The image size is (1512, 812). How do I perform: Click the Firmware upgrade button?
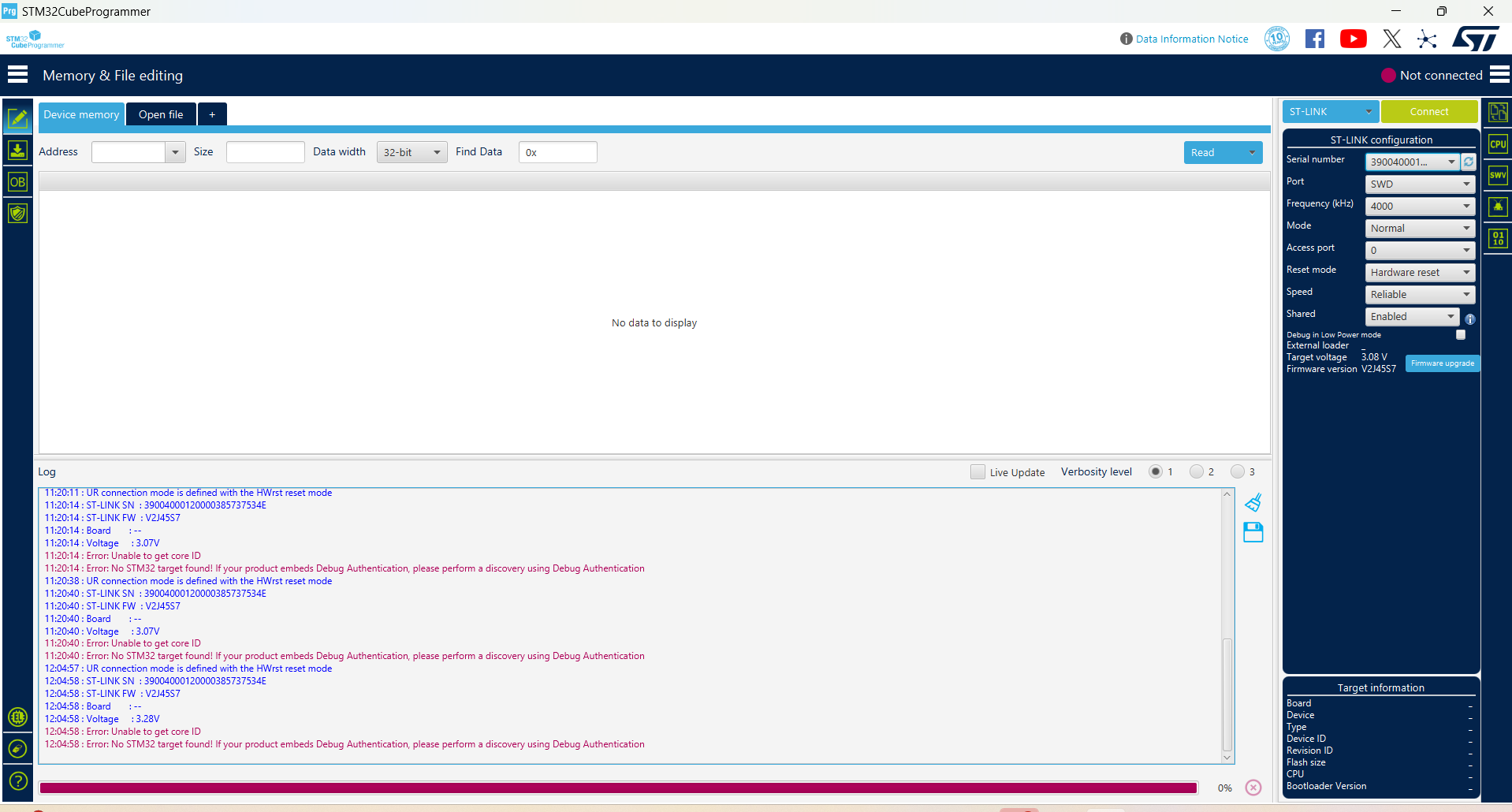pyautogui.click(x=1442, y=363)
